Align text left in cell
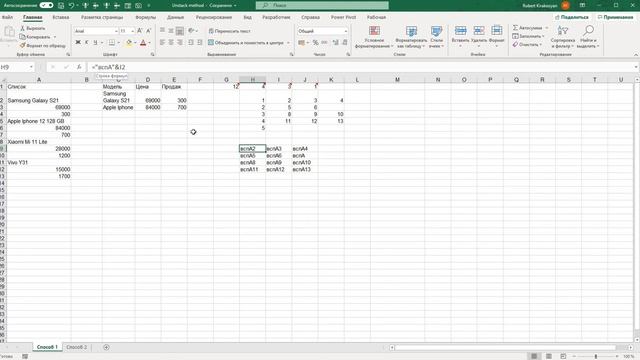This screenshot has height=360, width=640. pos(162,42)
